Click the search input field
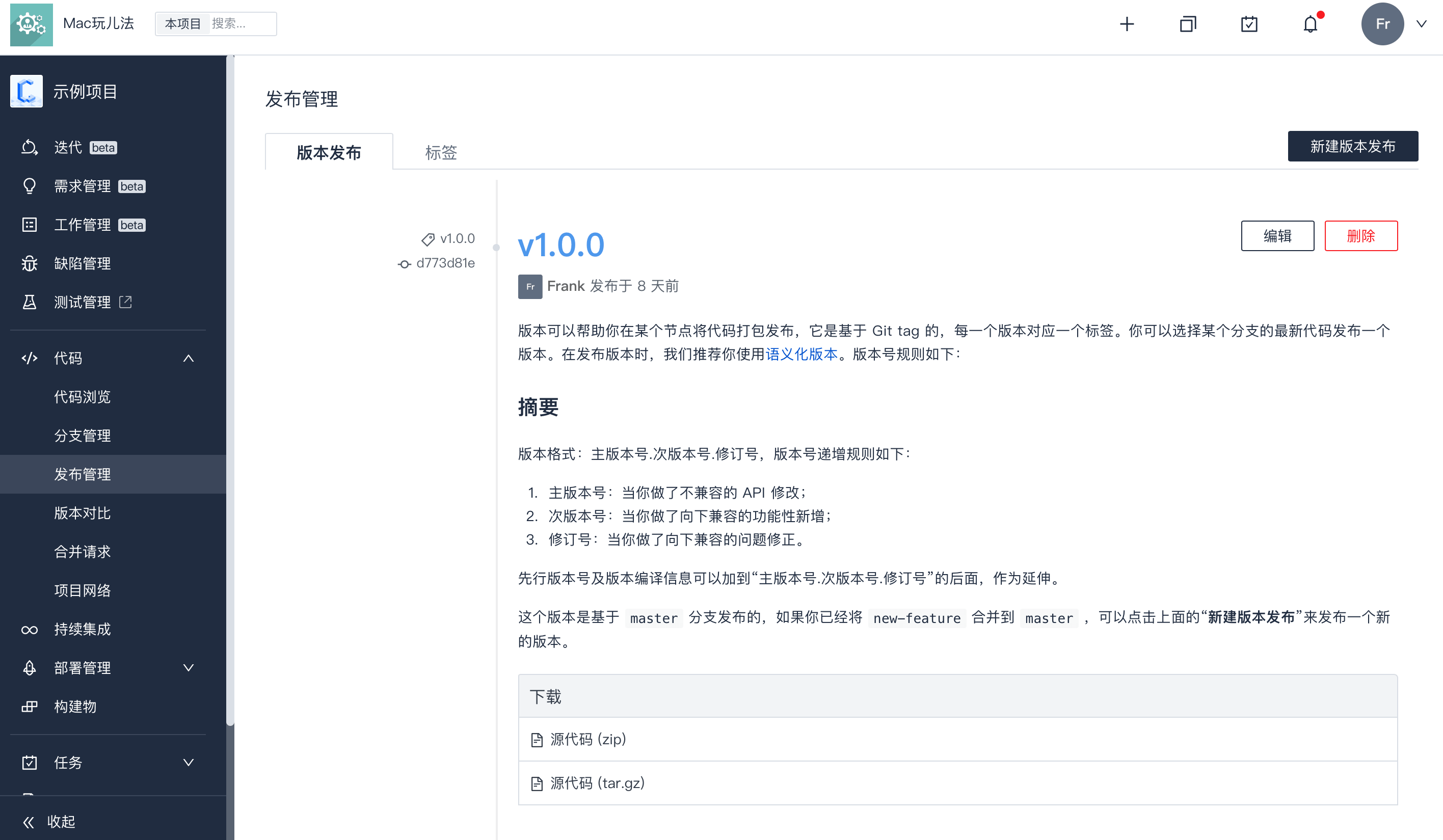The height and width of the screenshot is (840, 1443). pos(242,24)
